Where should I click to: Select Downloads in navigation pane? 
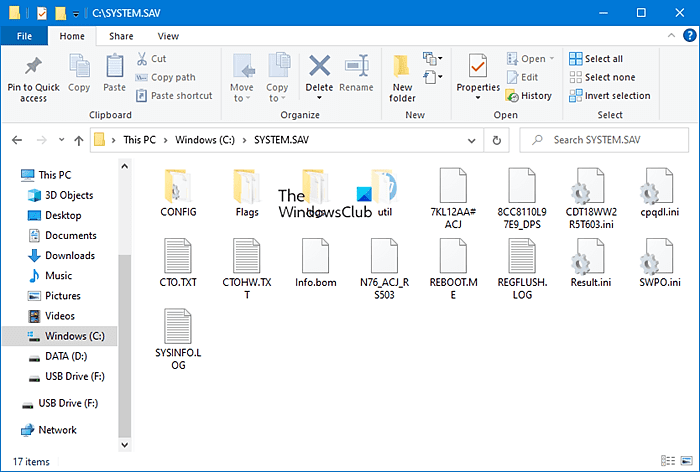click(x=69, y=255)
